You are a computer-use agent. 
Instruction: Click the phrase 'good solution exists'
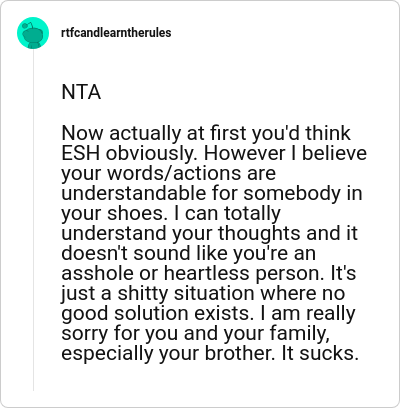(x=153, y=313)
